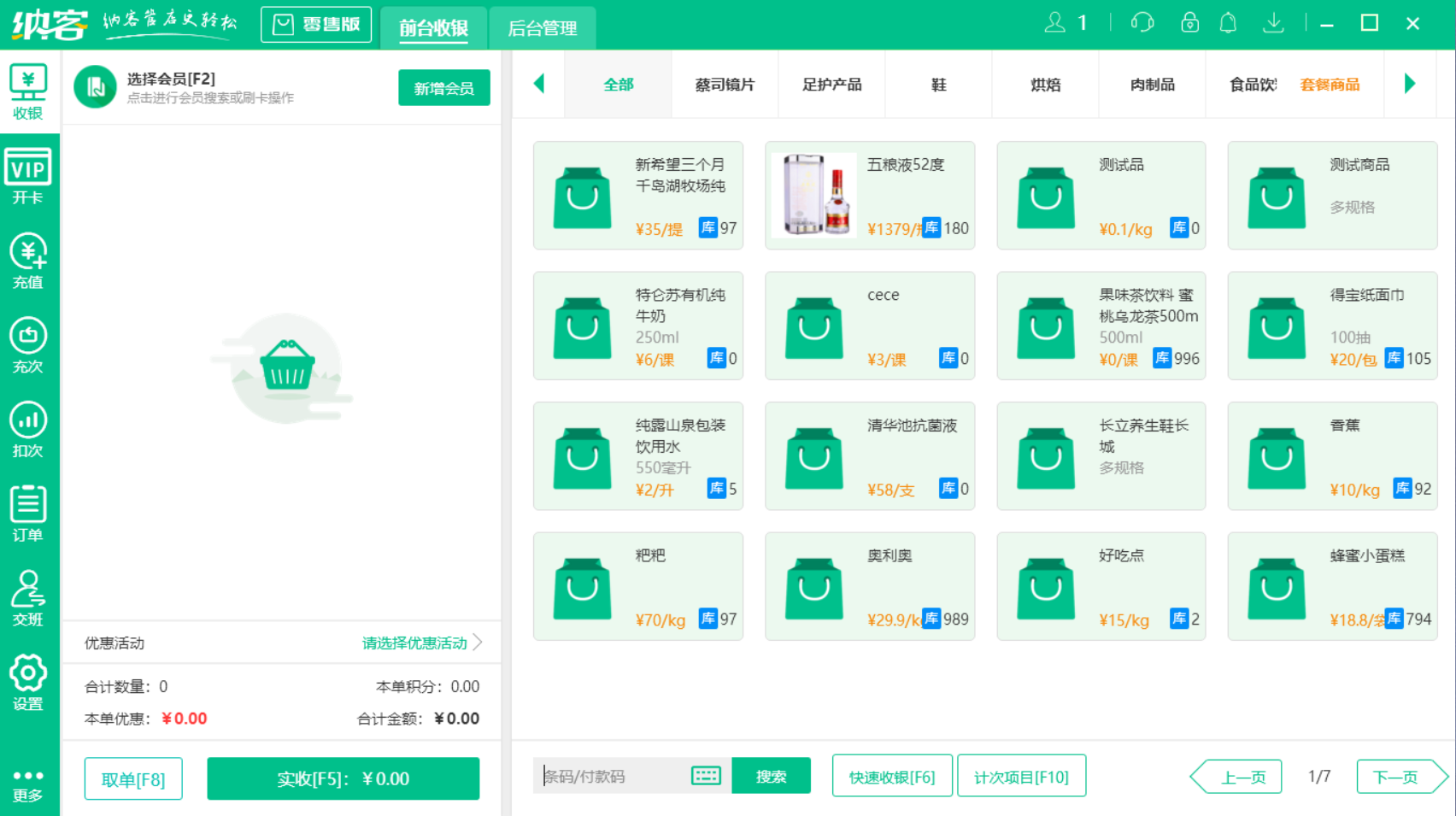
Task: Click the barcode/payment code input field
Action: [614, 777]
